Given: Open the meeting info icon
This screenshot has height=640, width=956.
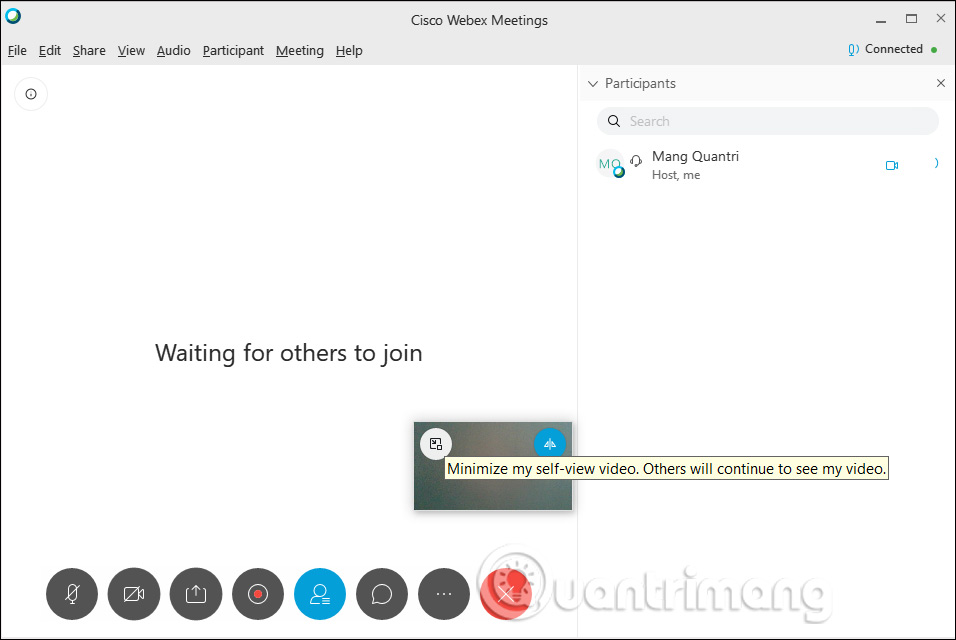Looking at the screenshot, I should [31, 94].
